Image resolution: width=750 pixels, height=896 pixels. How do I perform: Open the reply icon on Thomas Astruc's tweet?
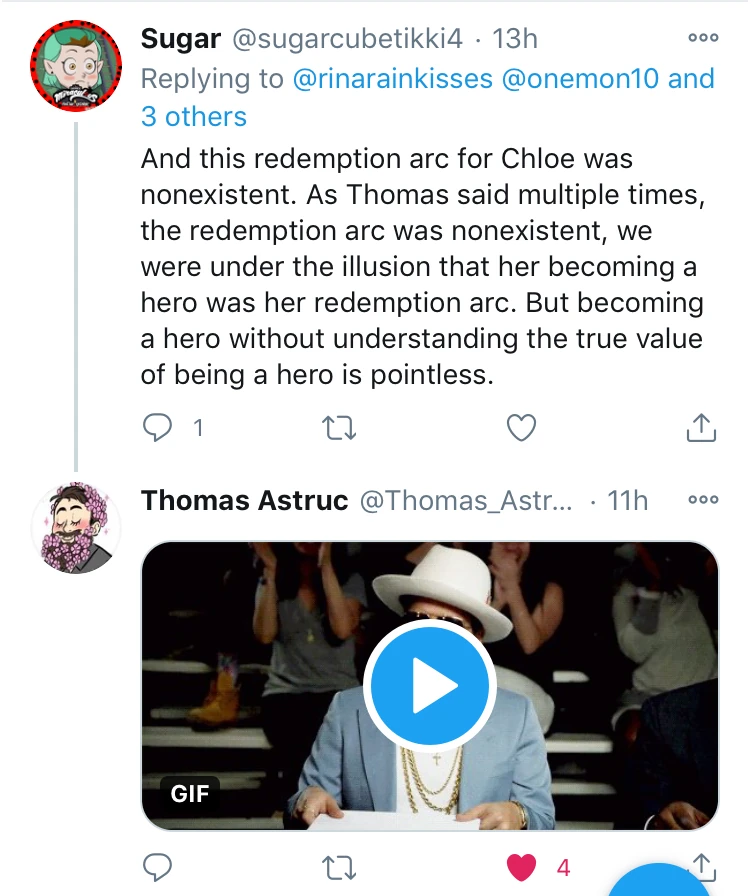156,869
